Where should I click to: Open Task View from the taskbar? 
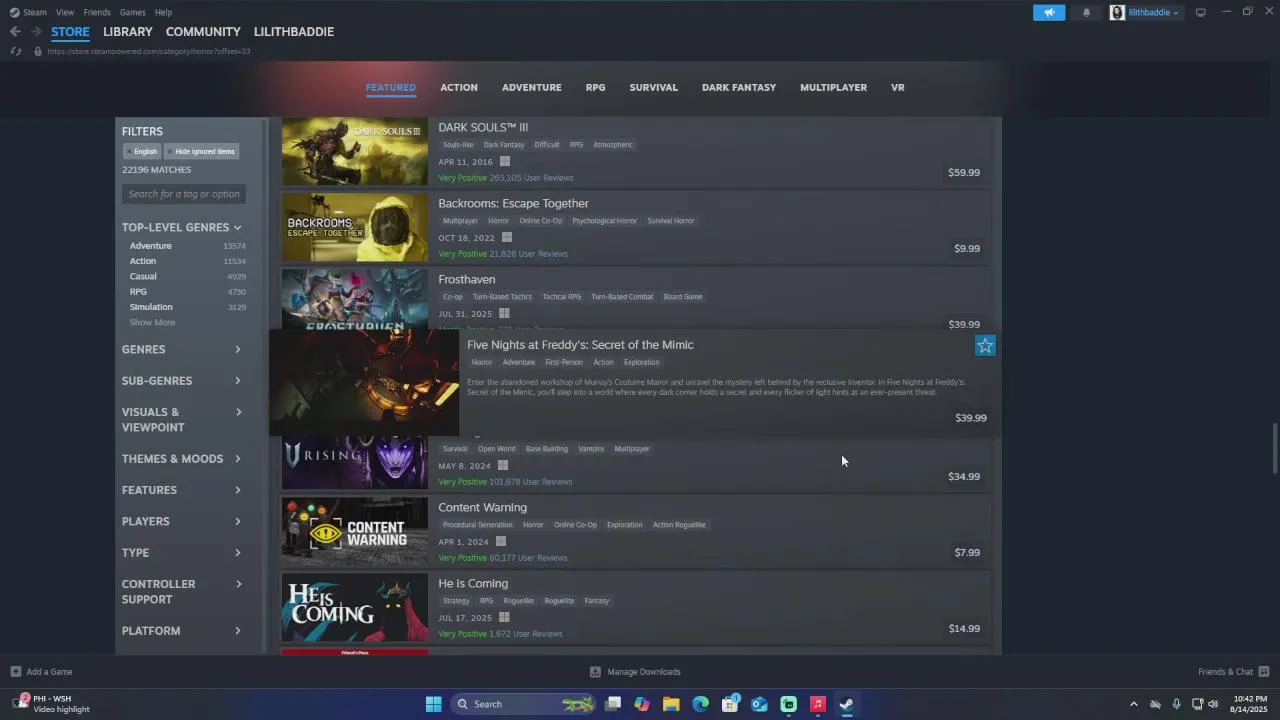[613, 704]
